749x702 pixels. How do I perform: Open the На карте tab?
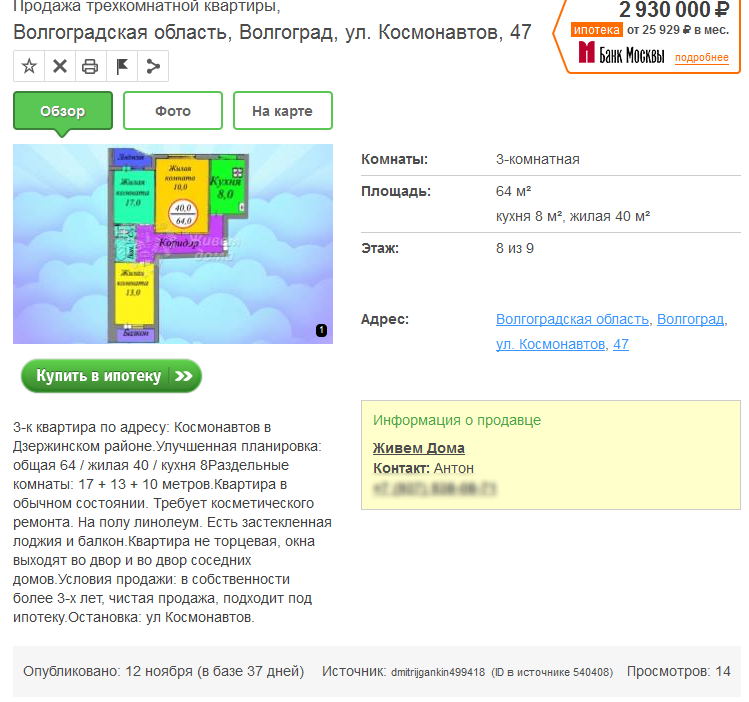[x=283, y=111]
